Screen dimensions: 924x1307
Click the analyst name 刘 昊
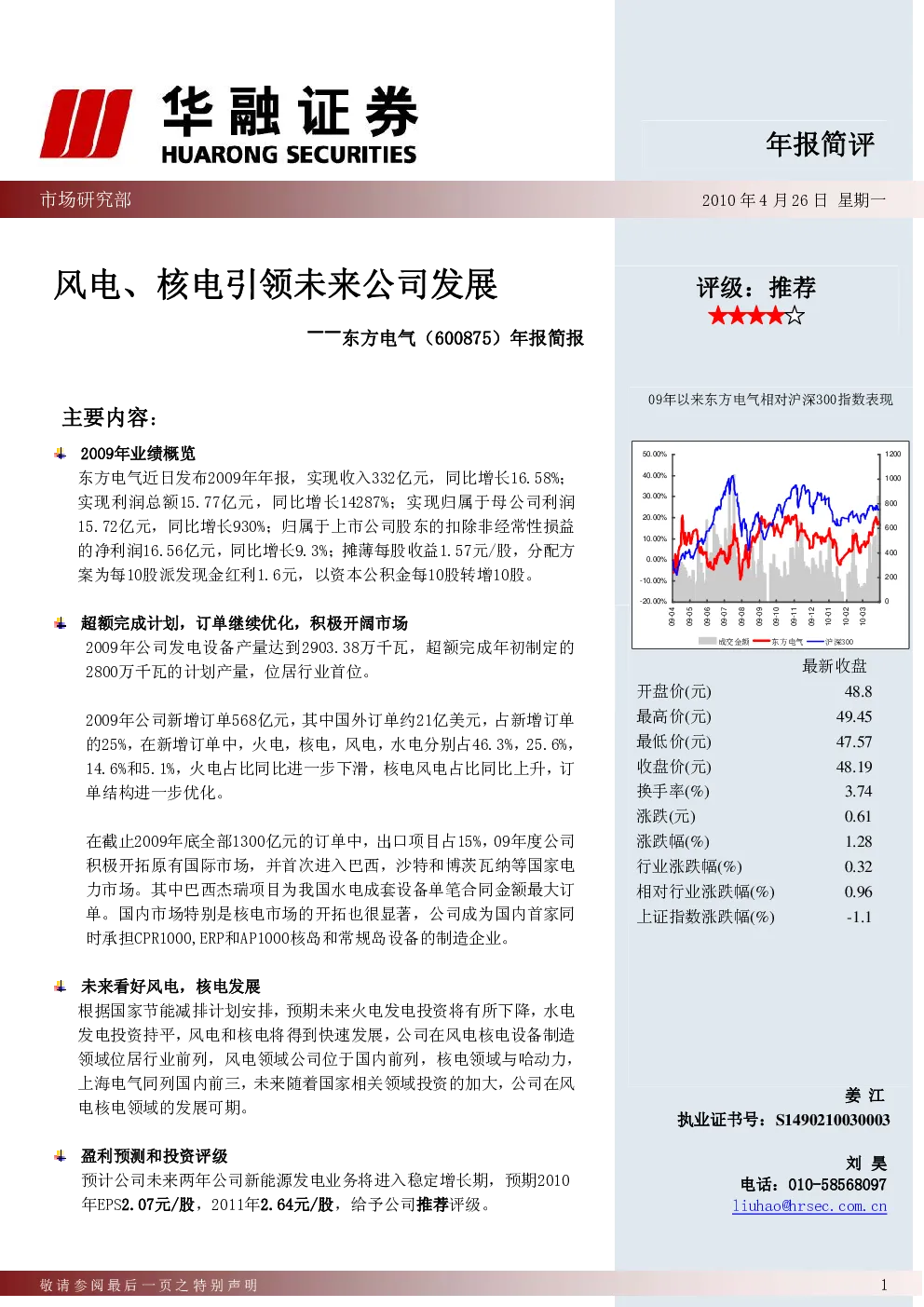point(866,1164)
